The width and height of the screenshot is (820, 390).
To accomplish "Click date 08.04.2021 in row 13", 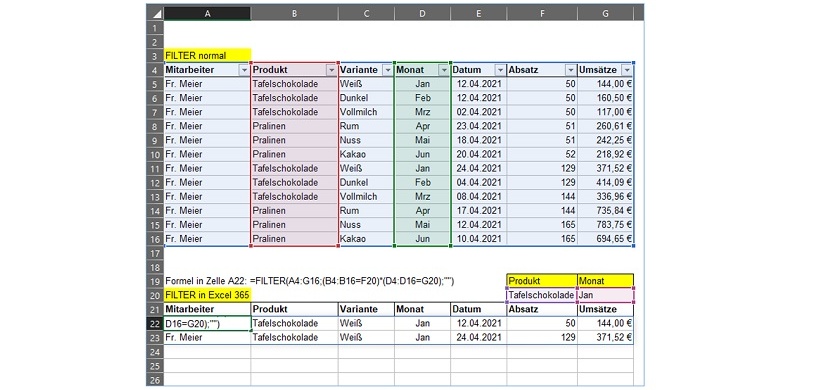I will click(x=479, y=197).
